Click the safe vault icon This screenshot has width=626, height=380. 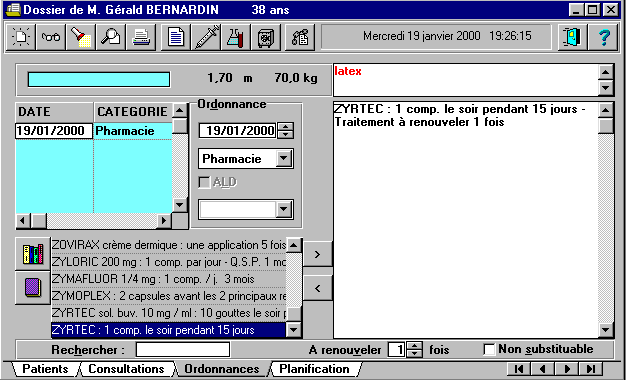tap(265, 37)
